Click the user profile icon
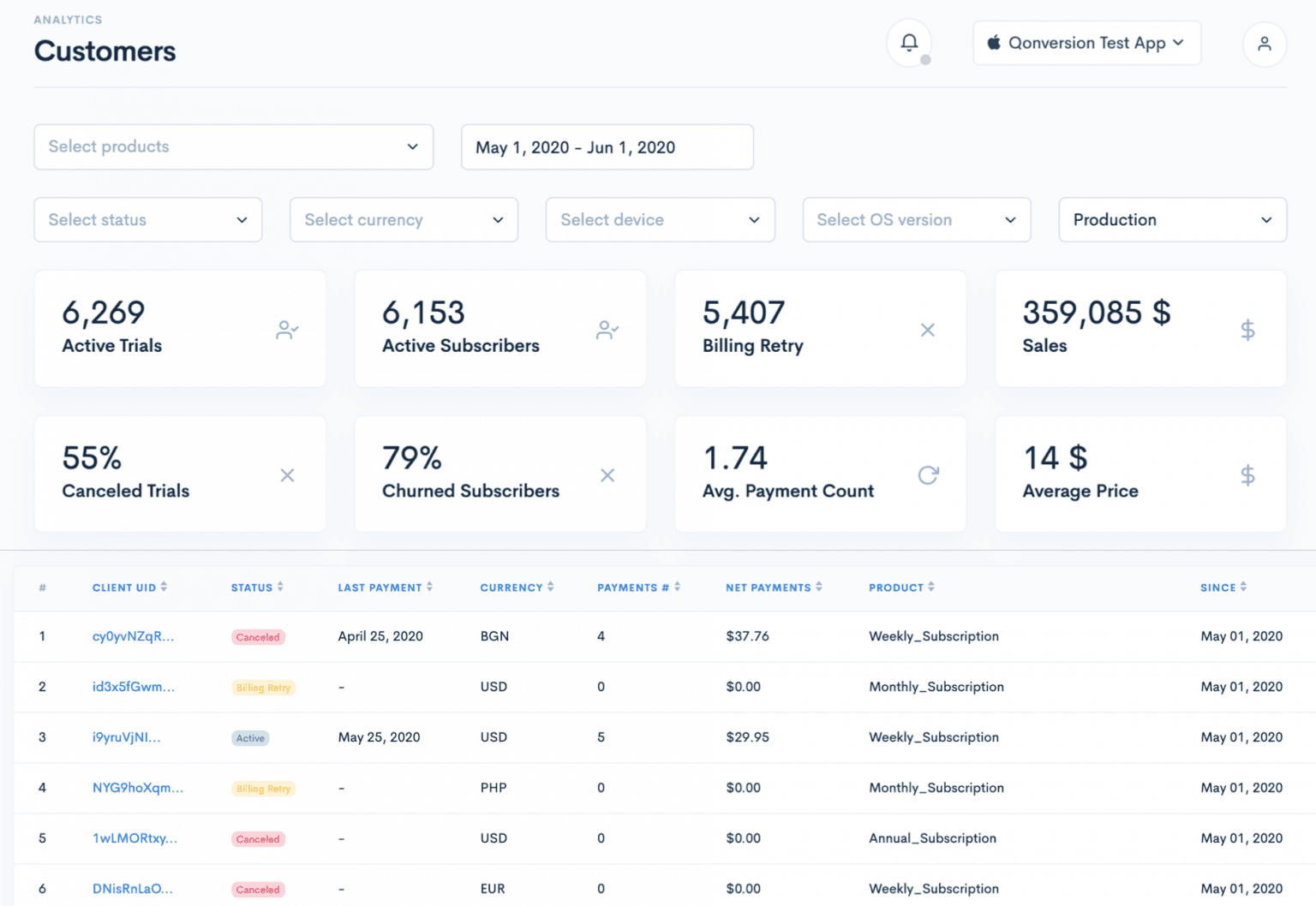The height and width of the screenshot is (906, 1316). pyautogui.click(x=1265, y=45)
